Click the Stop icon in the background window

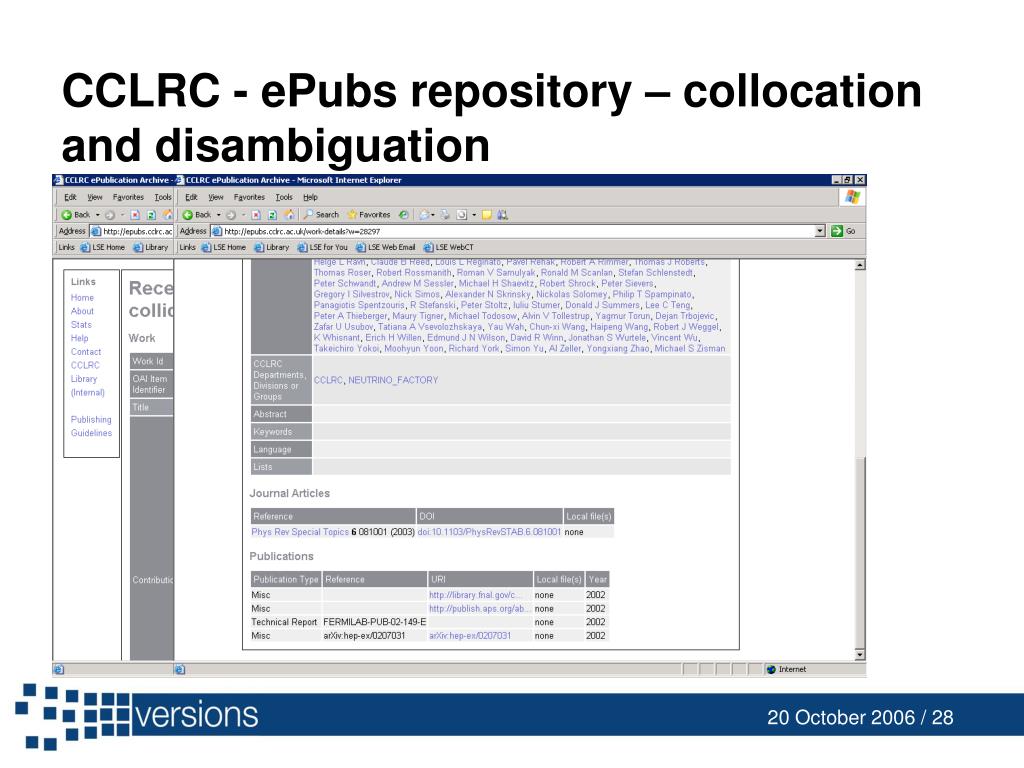(x=135, y=215)
